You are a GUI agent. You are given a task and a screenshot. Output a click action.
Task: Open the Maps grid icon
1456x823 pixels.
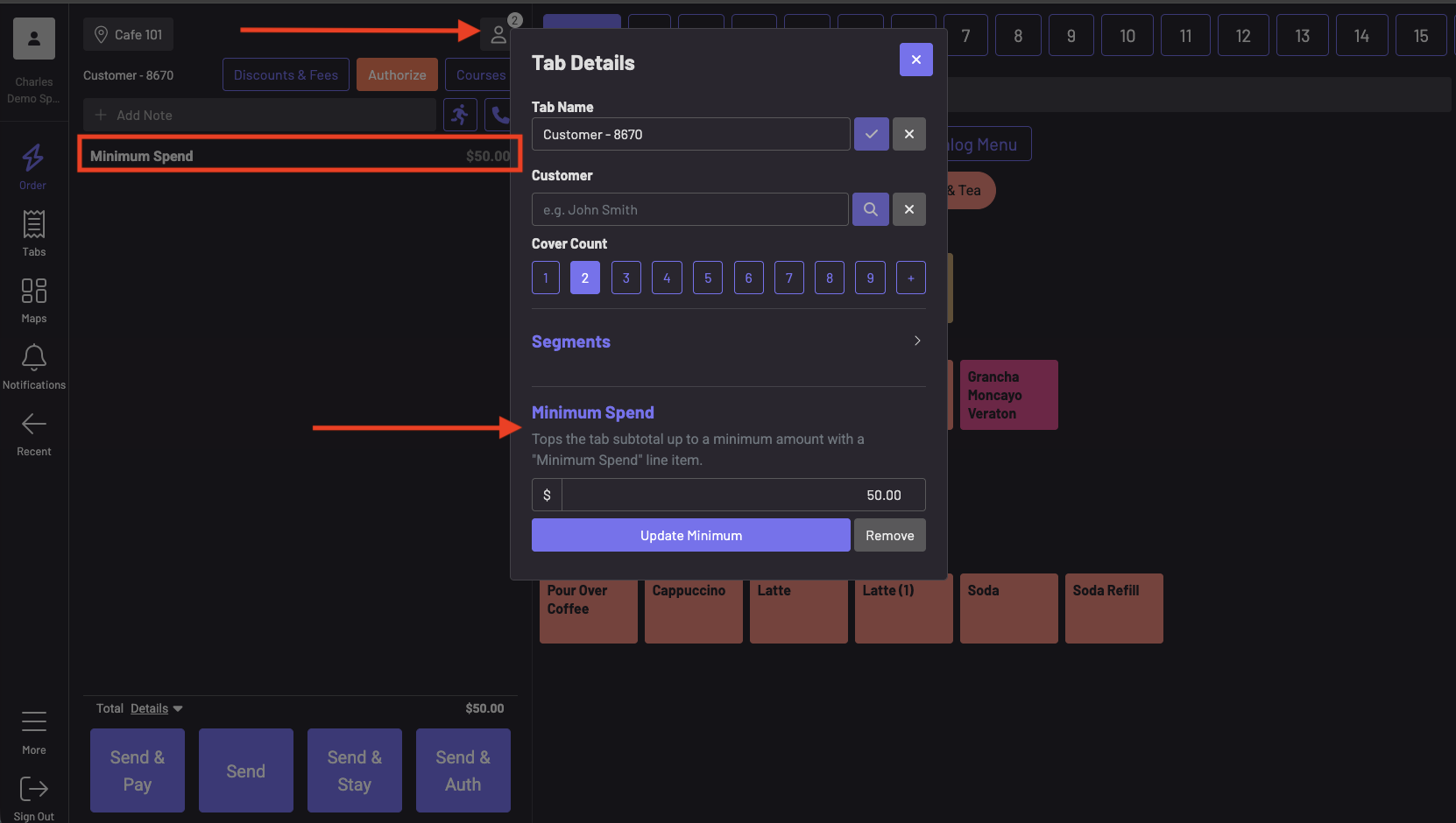pos(33,291)
